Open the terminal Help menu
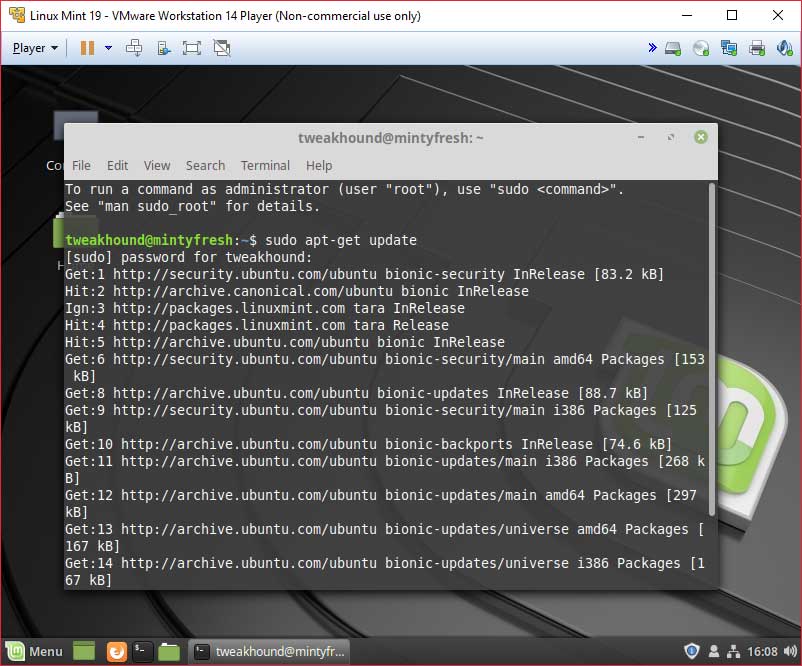 coord(319,166)
